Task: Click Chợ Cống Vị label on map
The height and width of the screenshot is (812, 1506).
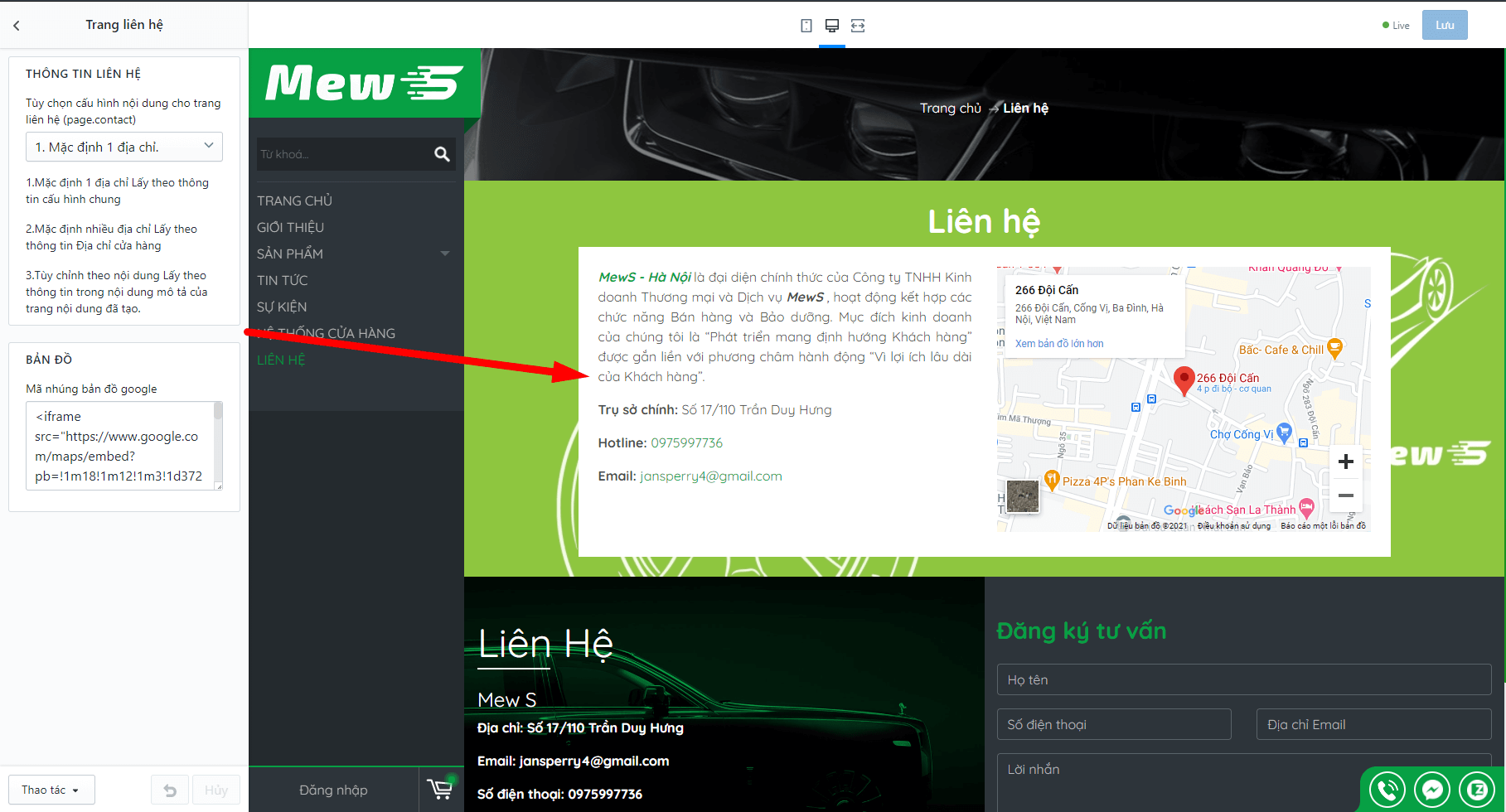Action: (1241, 434)
